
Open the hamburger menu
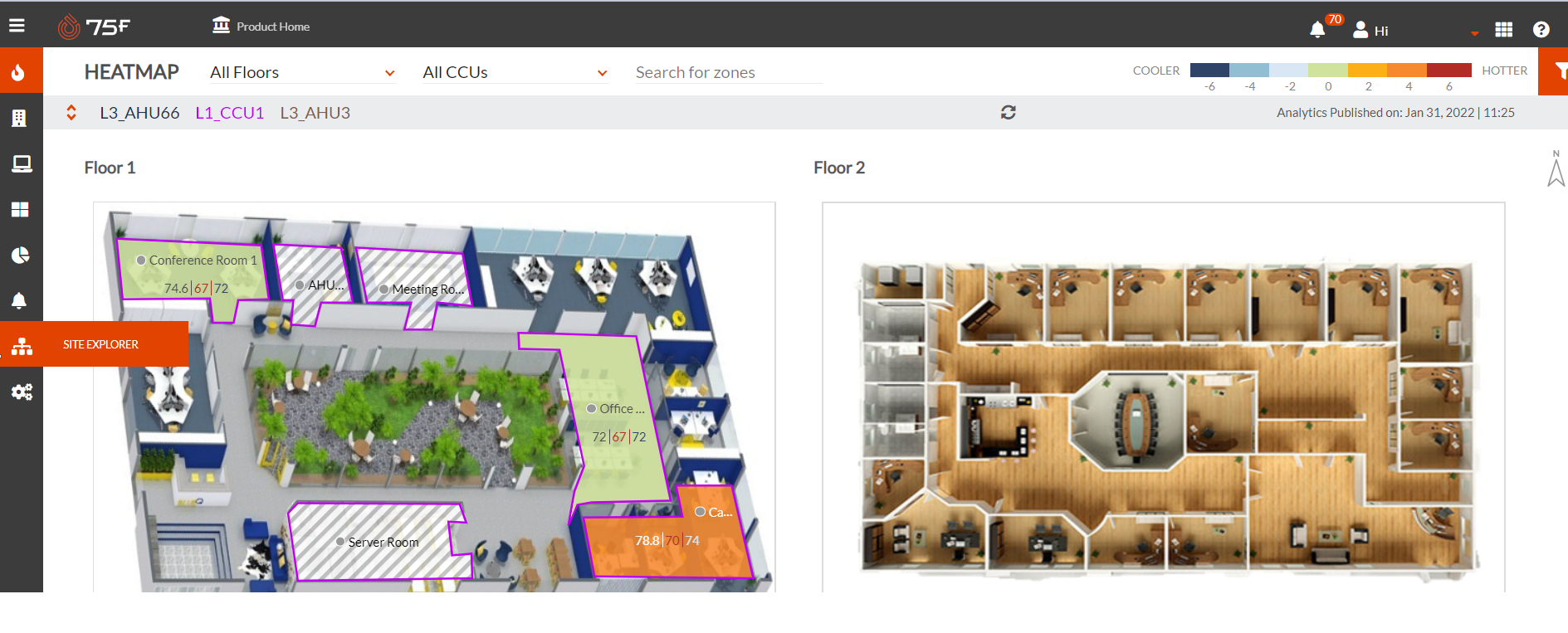tap(17, 26)
